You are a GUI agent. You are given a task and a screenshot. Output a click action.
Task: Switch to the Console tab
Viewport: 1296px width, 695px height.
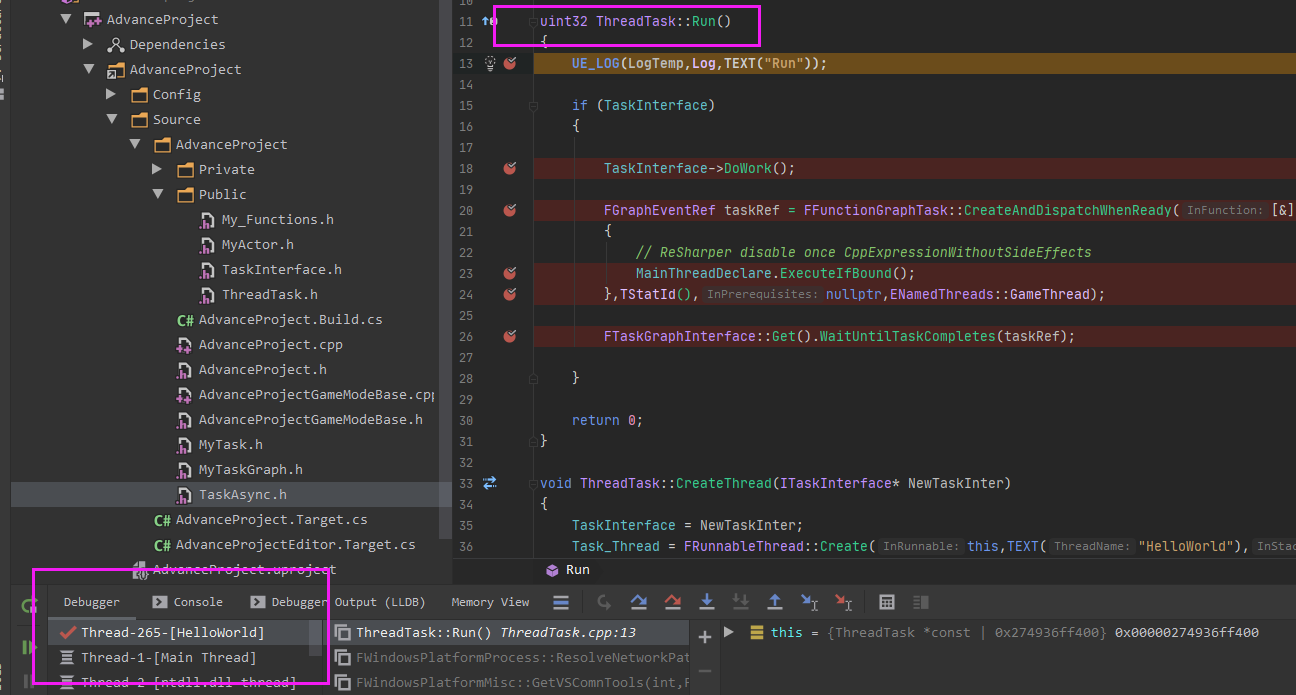pyautogui.click(x=187, y=602)
